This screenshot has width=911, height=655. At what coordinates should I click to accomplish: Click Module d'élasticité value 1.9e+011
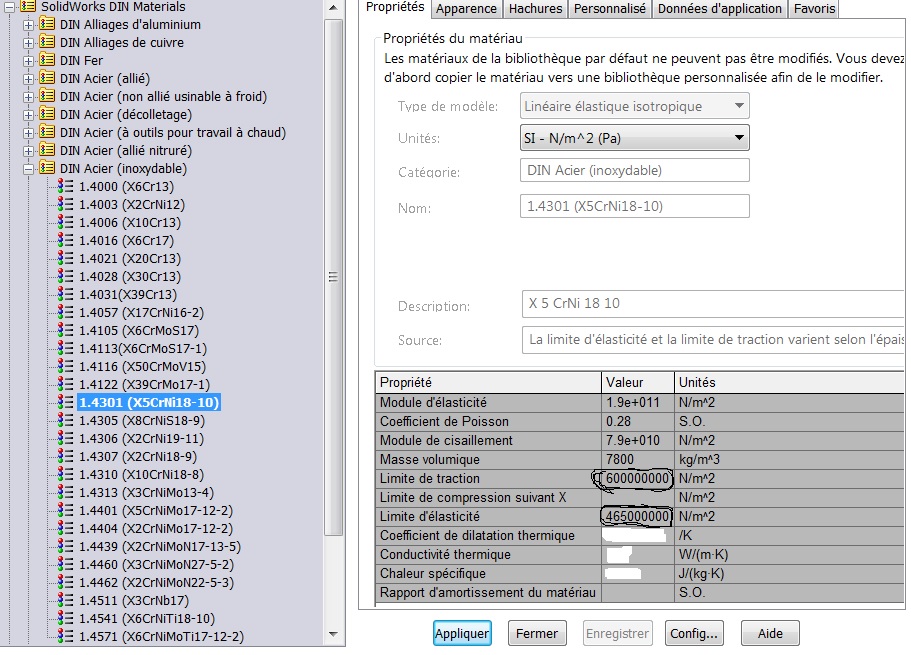point(637,403)
